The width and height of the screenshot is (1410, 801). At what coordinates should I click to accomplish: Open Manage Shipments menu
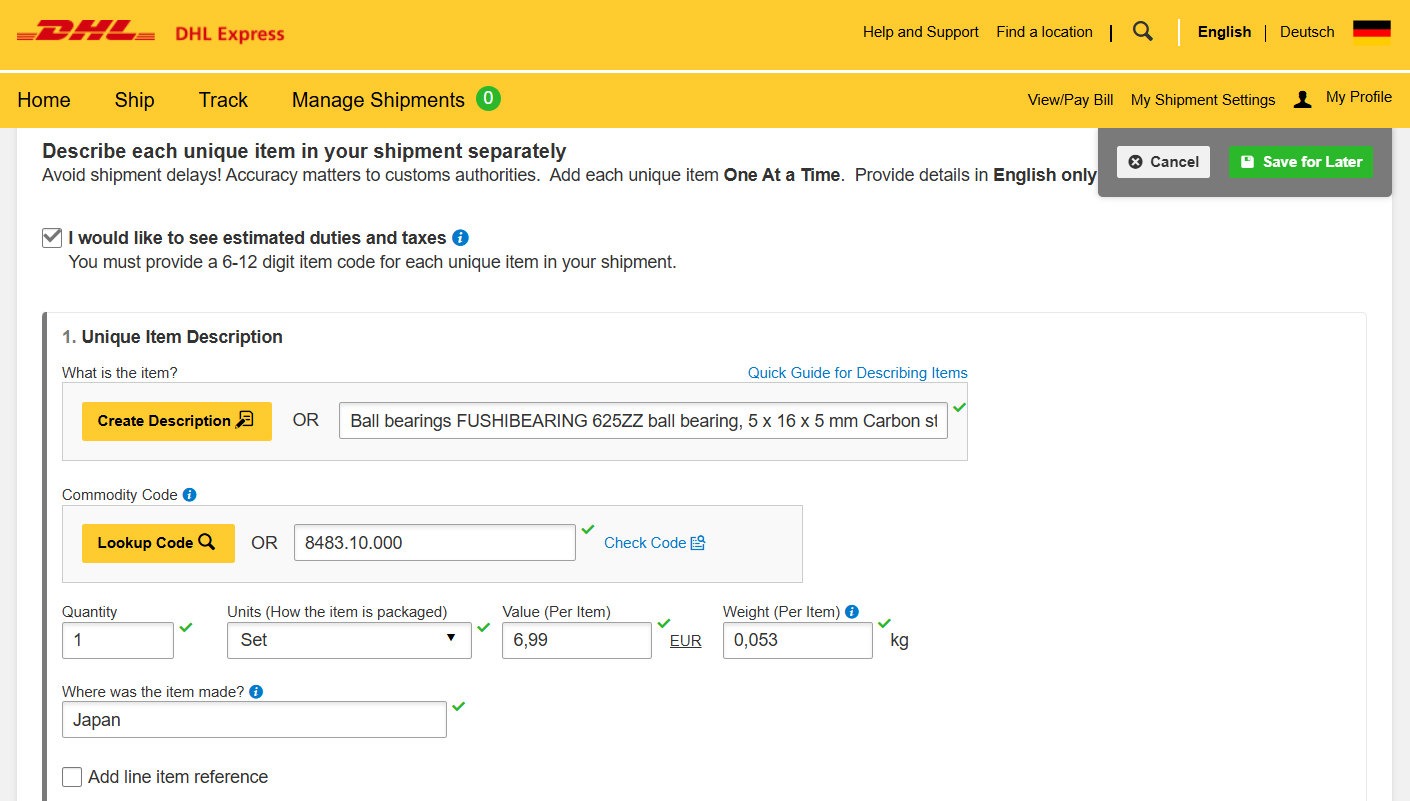378,100
